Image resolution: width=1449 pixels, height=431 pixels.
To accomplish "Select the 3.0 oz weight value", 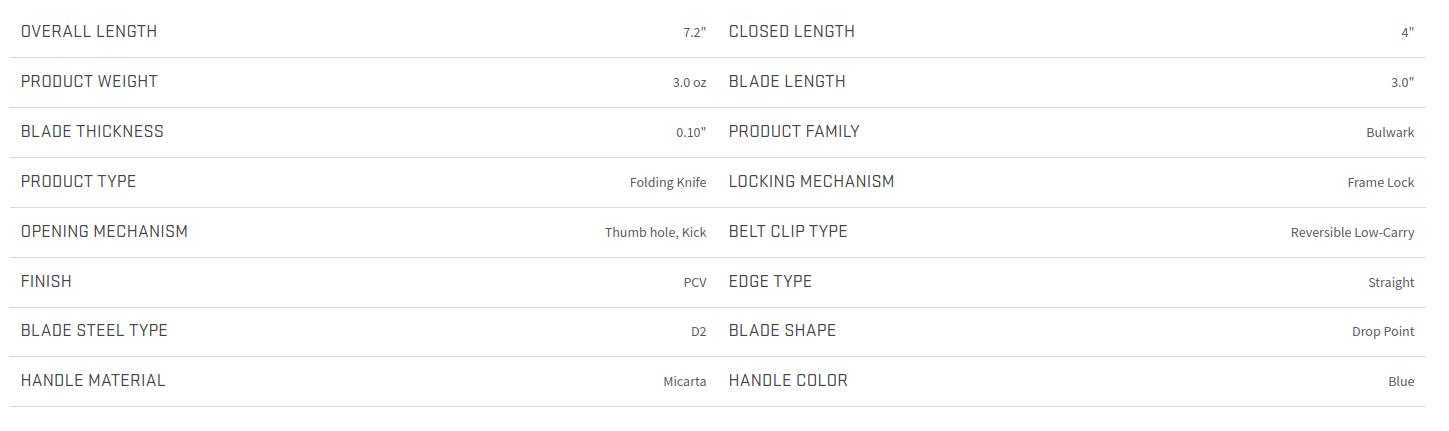I will point(689,83).
